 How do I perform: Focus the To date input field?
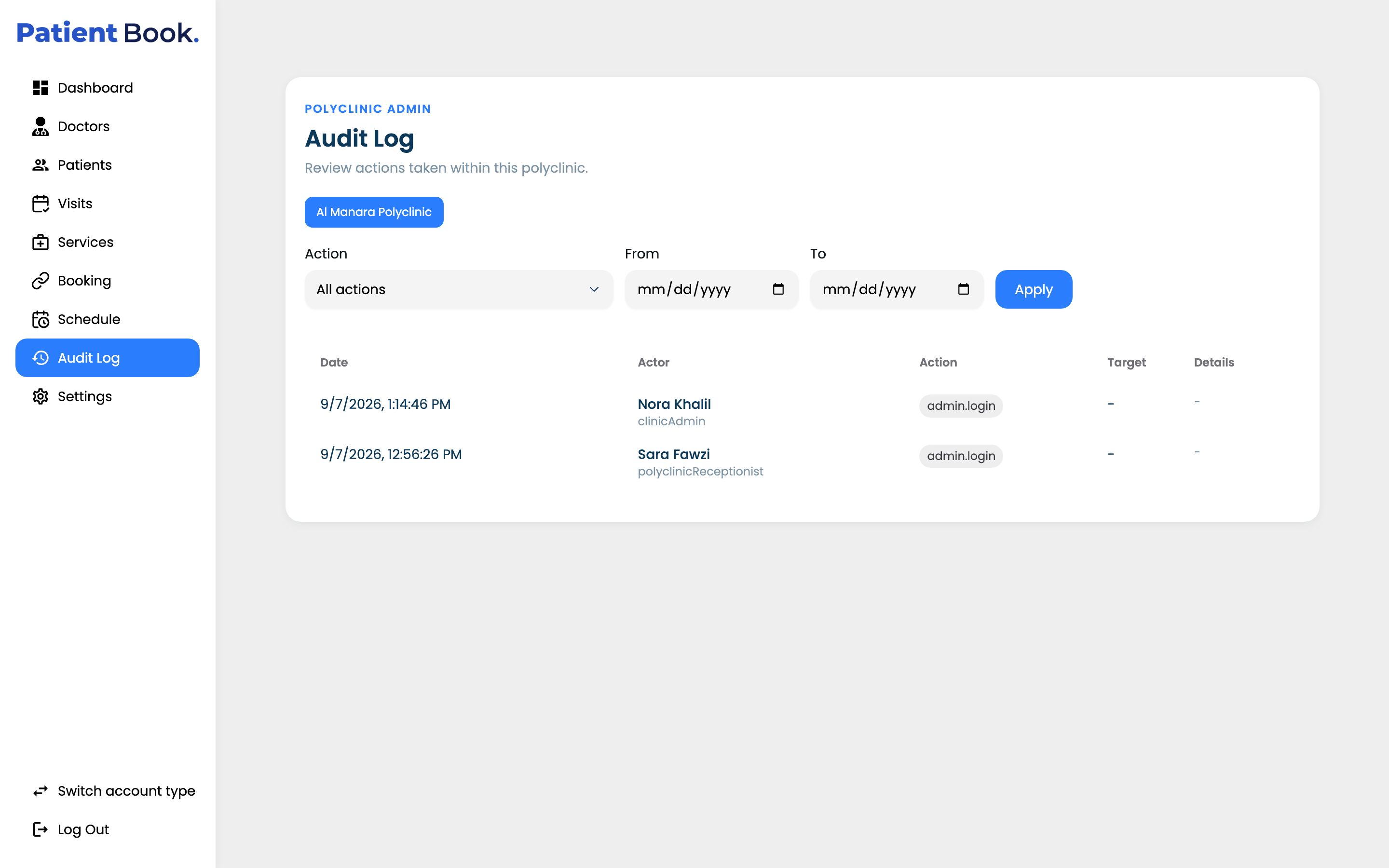pos(897,289)
